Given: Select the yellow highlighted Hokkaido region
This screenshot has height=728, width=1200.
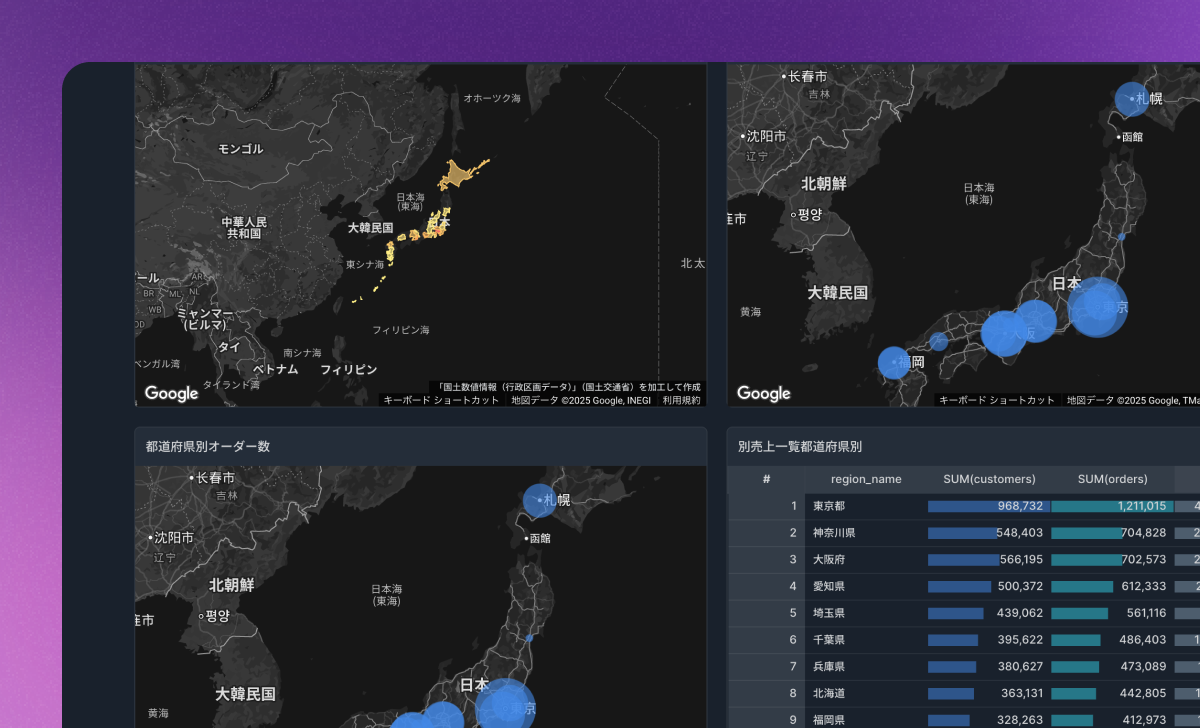Looking at the screenshot, I should pos(458,172).
